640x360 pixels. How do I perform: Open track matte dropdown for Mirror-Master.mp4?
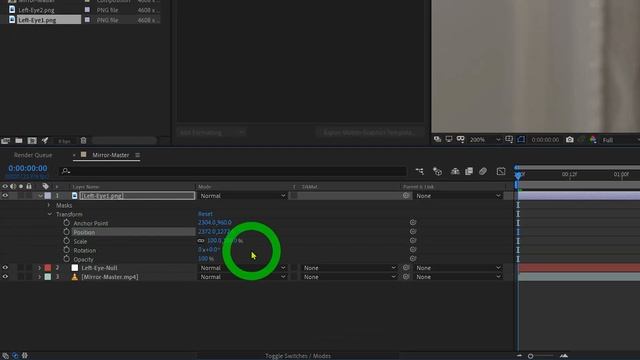click(x=349, y=277)
